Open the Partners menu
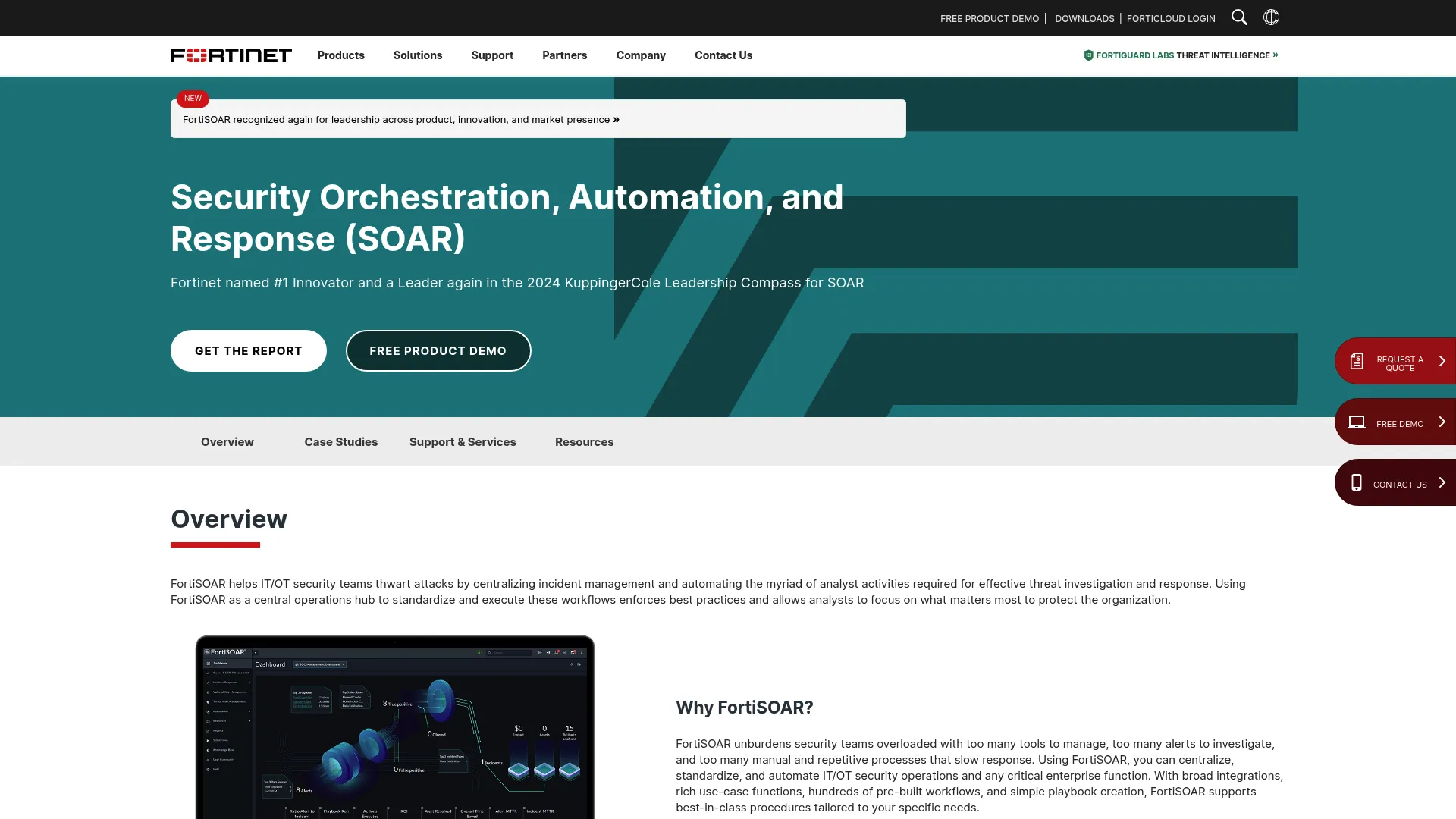The width and height of the screenshot is (1456, 819). coord(565,55)
